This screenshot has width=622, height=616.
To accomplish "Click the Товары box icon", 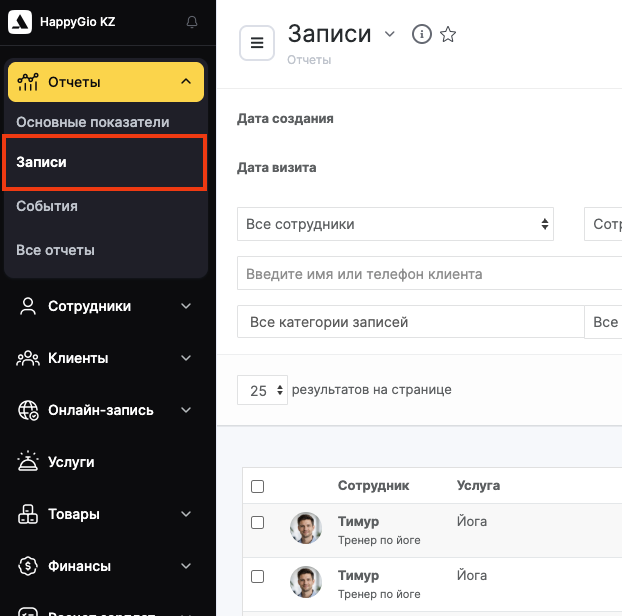I will (28, 514).
